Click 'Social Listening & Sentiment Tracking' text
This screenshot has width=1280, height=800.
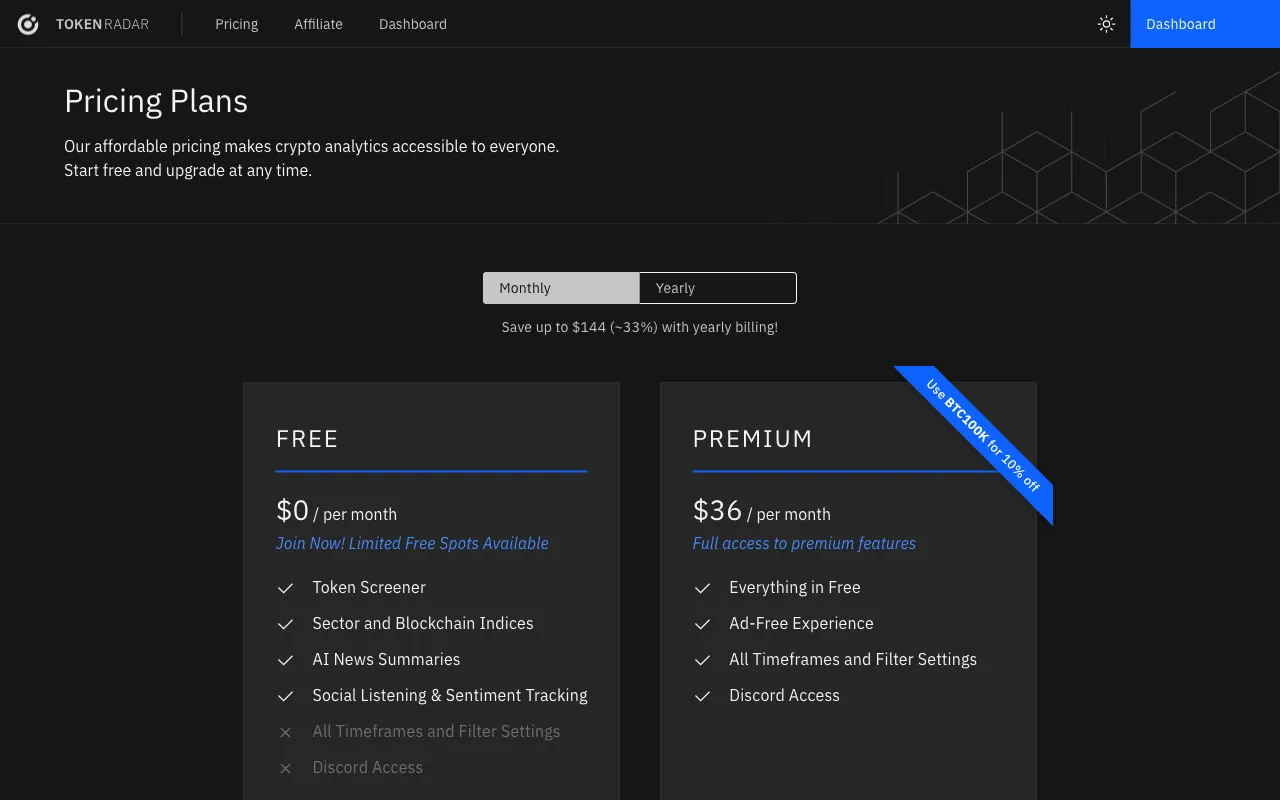[450, 695]
